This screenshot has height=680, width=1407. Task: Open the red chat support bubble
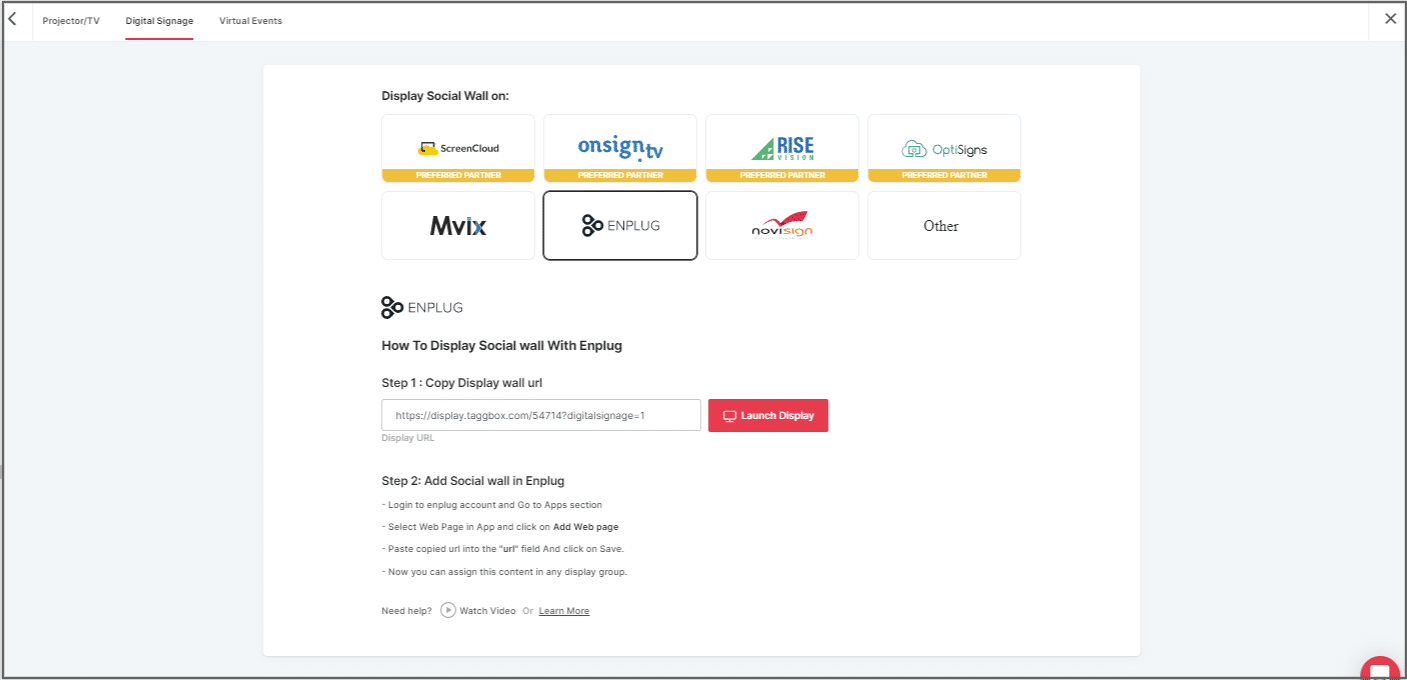point(1381,669)
